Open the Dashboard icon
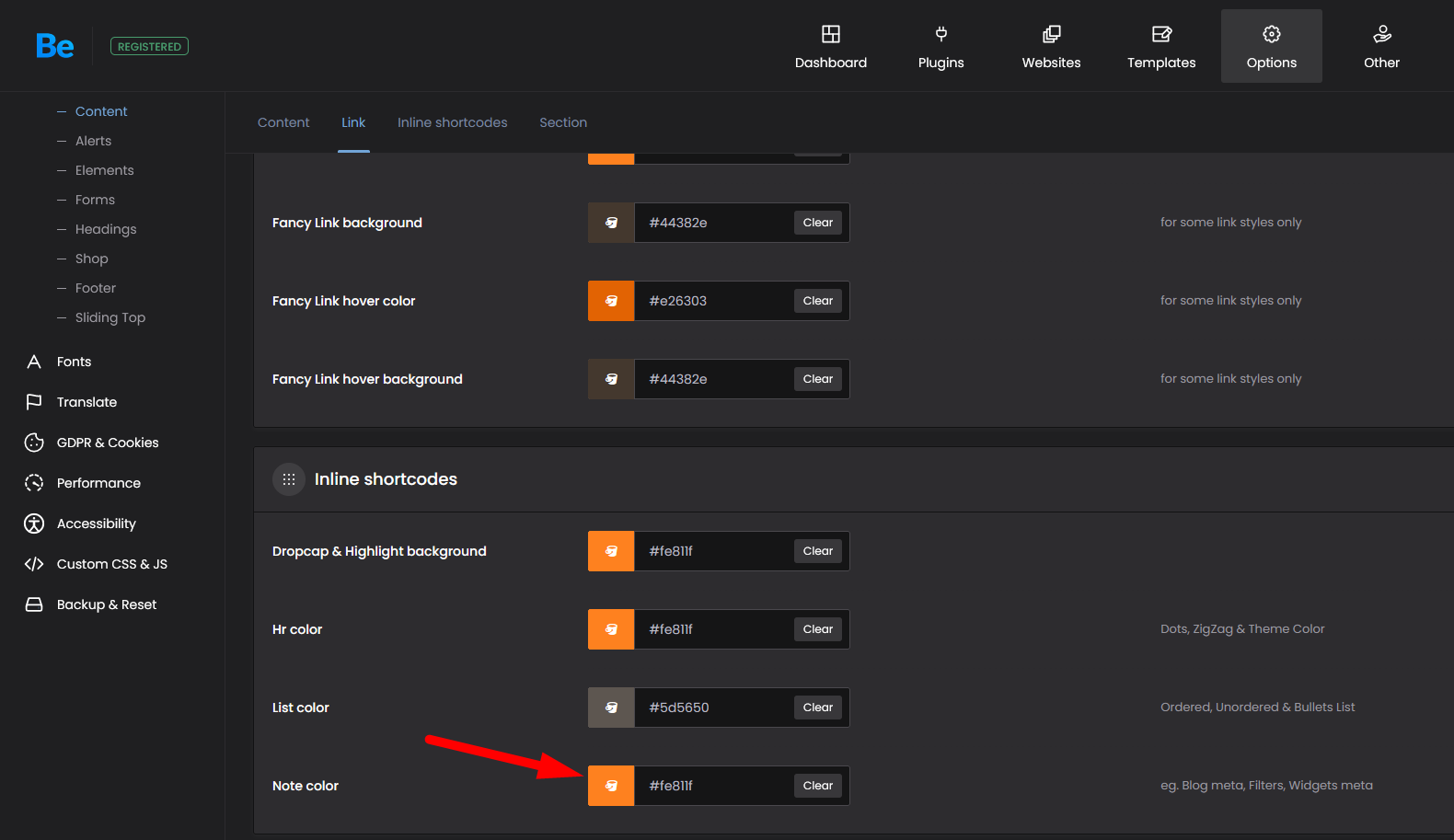This screenshot has height=840, width=1454. (831, 34)
